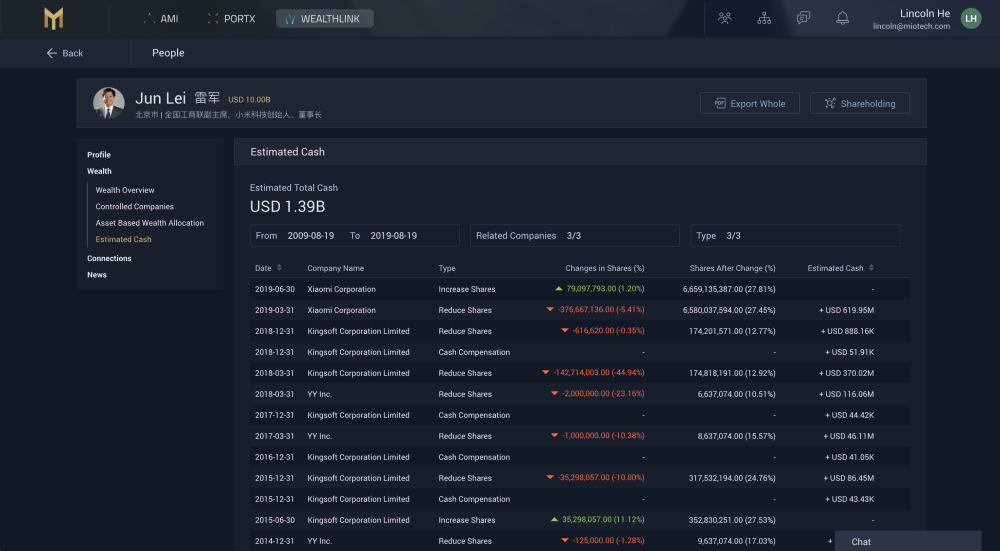The image size is (1000, 551).
Task: Switch to the AMI tab
Action: point(161,18)
